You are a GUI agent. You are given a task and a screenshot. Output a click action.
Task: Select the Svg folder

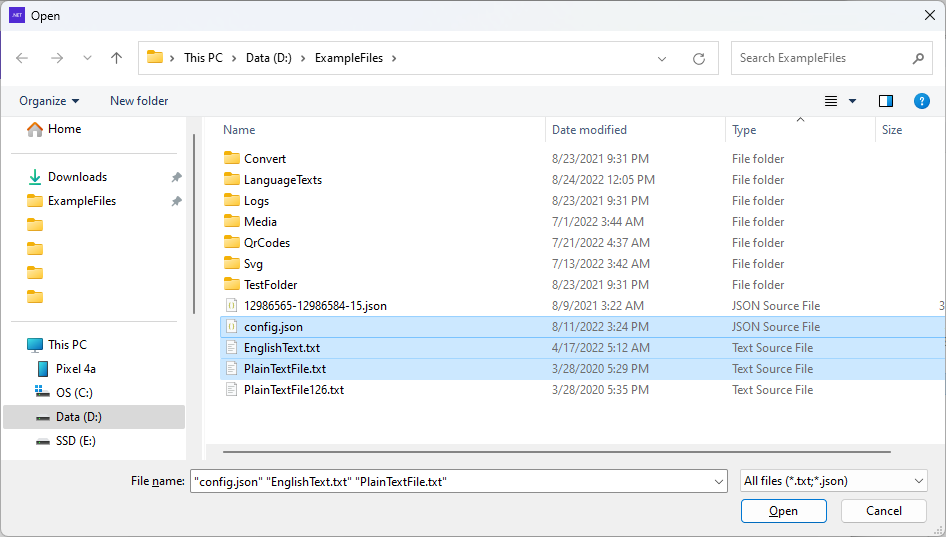253,264
